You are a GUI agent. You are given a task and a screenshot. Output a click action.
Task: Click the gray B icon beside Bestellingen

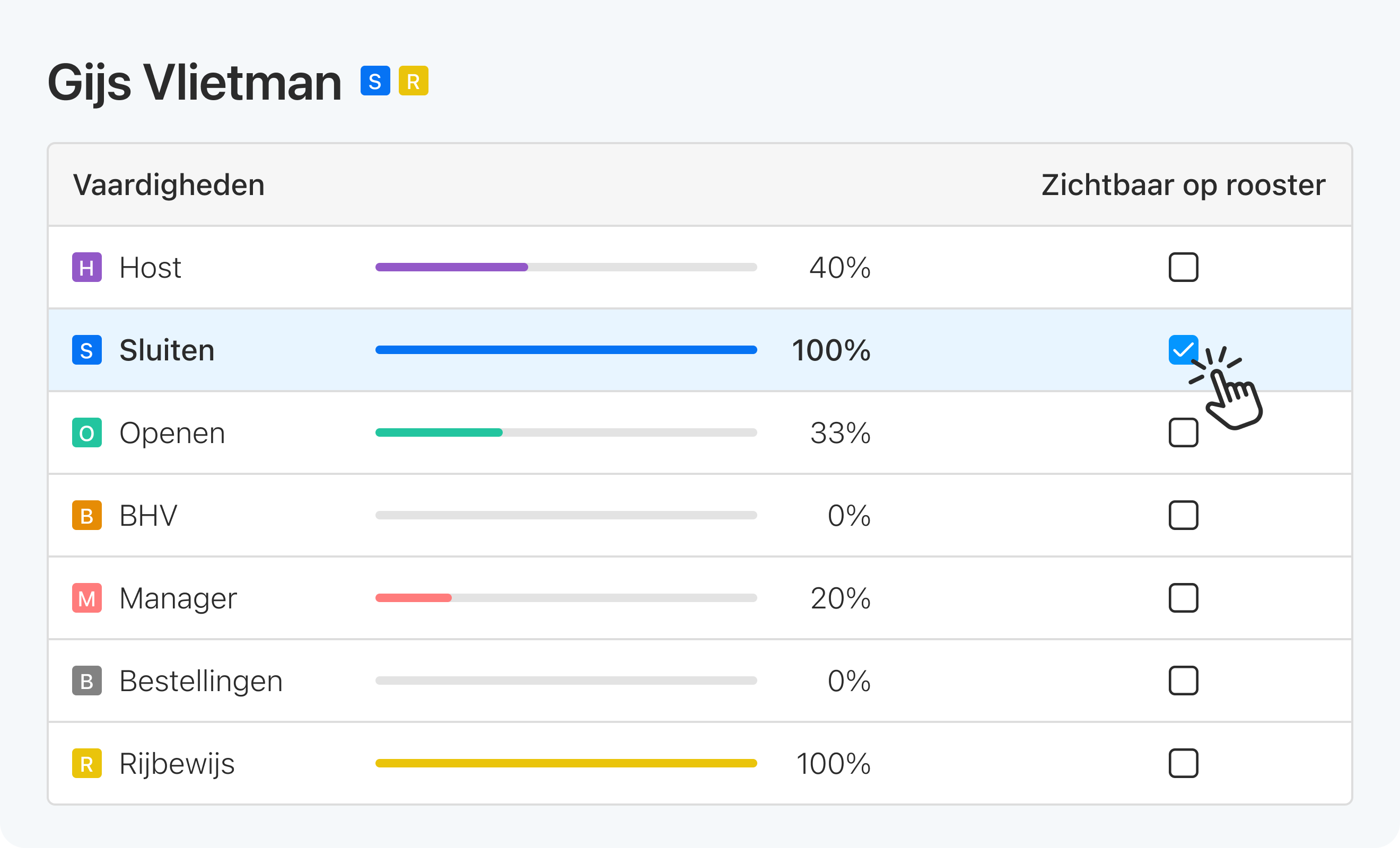(x=86, y=681)
